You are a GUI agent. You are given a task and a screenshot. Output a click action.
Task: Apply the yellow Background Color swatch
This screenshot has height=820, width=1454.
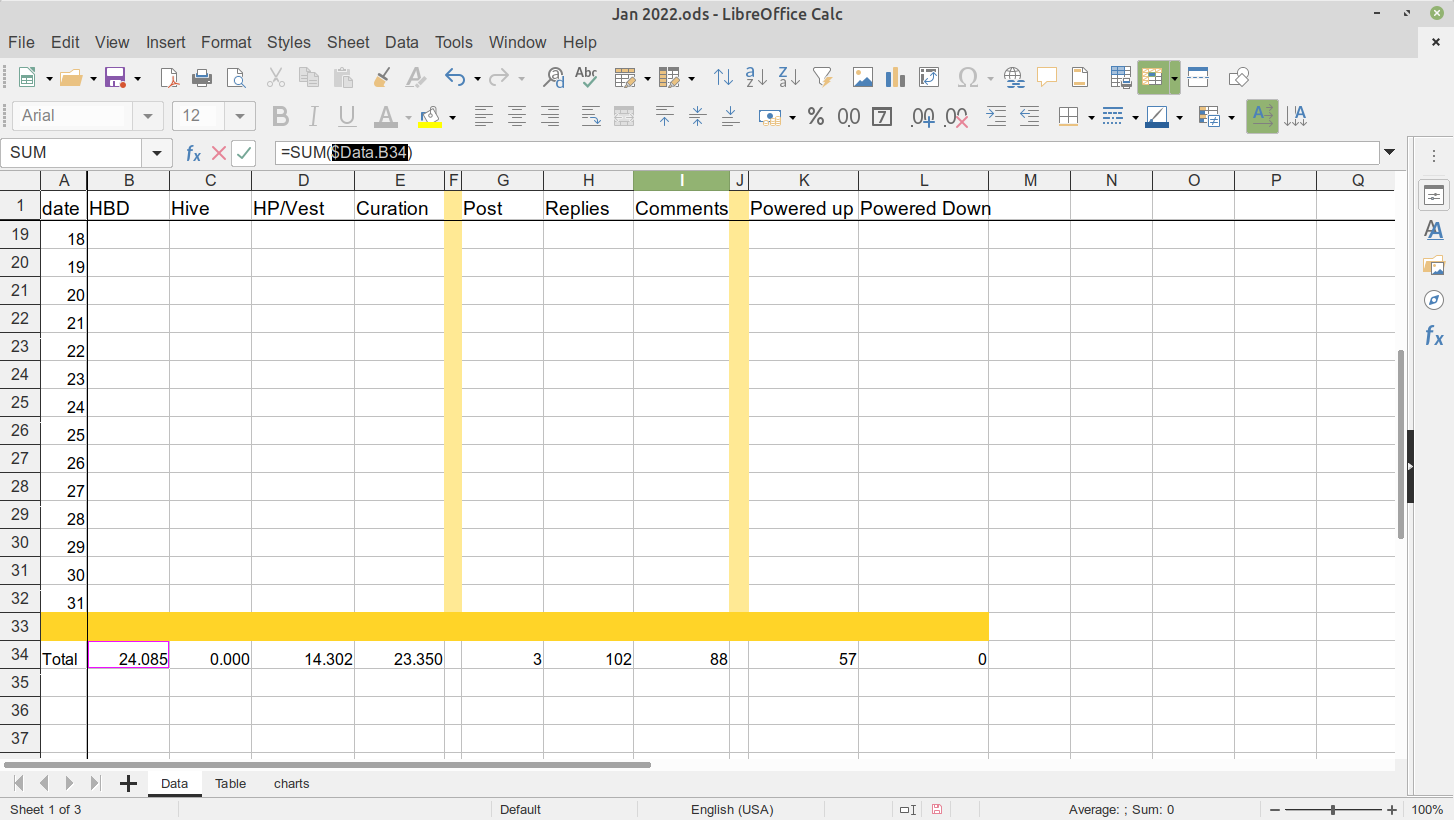(431, 117)
